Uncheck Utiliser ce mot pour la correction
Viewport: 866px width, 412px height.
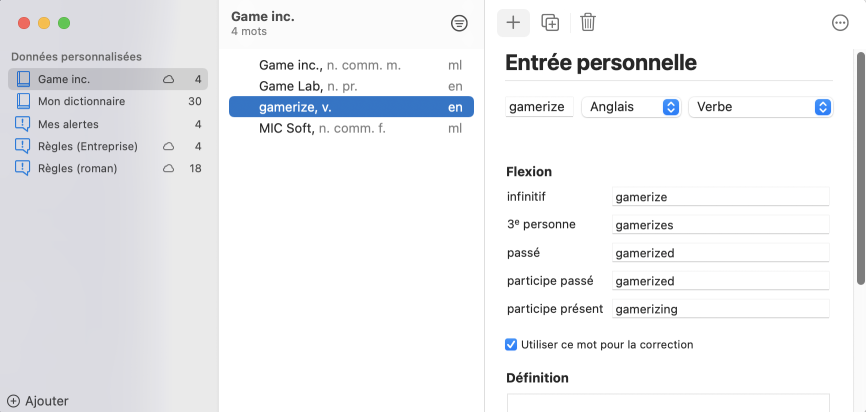point(512,344)
